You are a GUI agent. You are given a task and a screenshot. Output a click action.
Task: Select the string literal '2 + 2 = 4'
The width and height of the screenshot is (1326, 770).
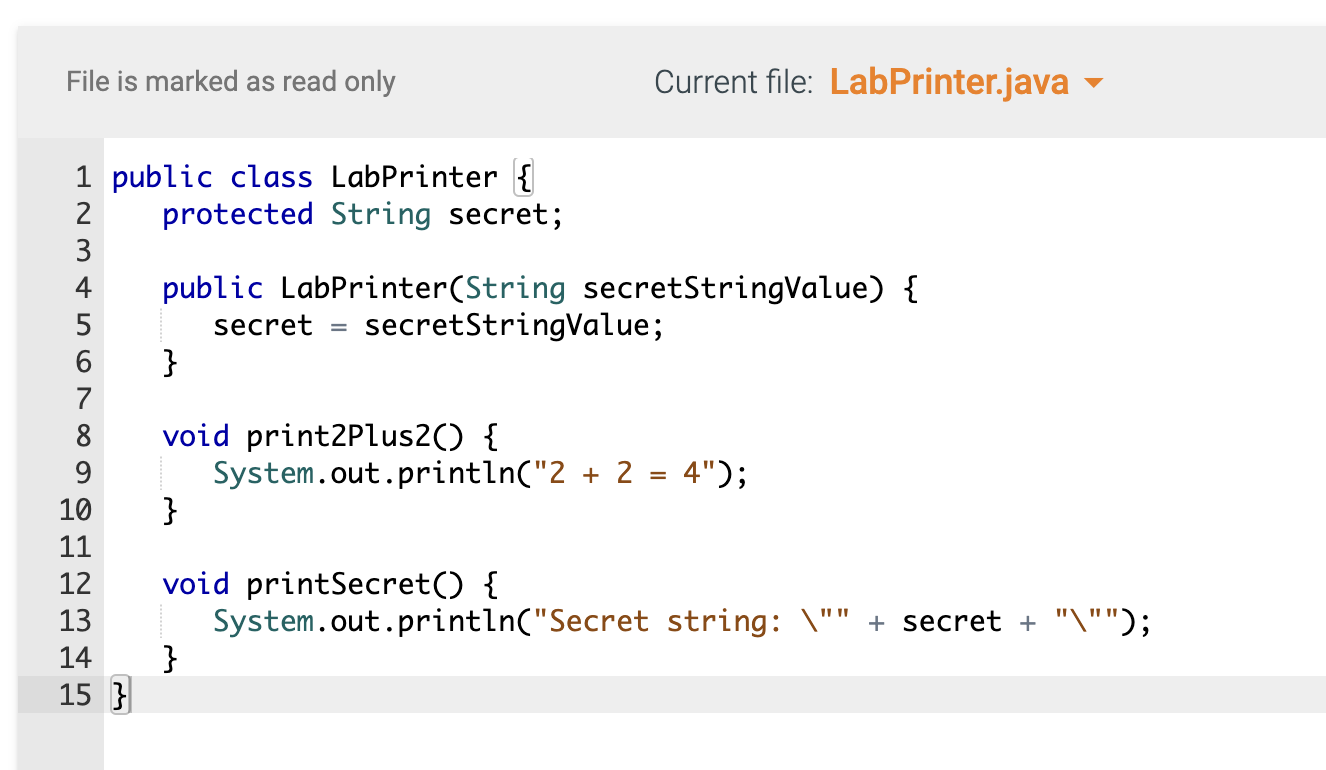[x=622, y=473]
